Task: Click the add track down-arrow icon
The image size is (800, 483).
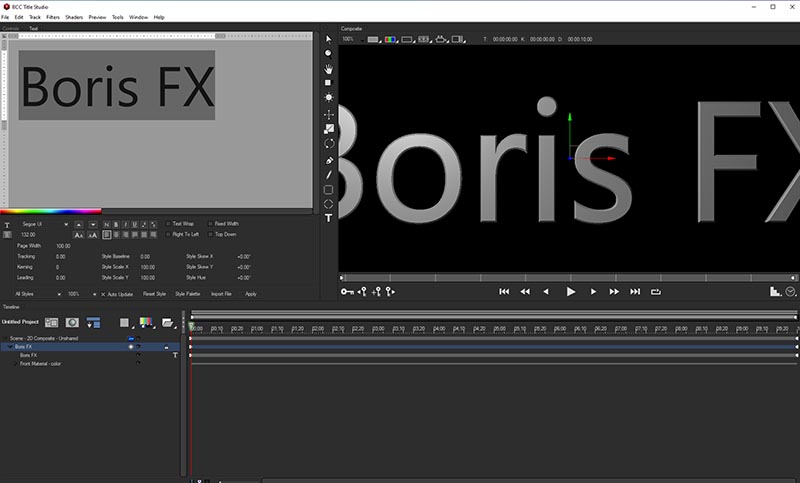Action: (x=93, y=322)
